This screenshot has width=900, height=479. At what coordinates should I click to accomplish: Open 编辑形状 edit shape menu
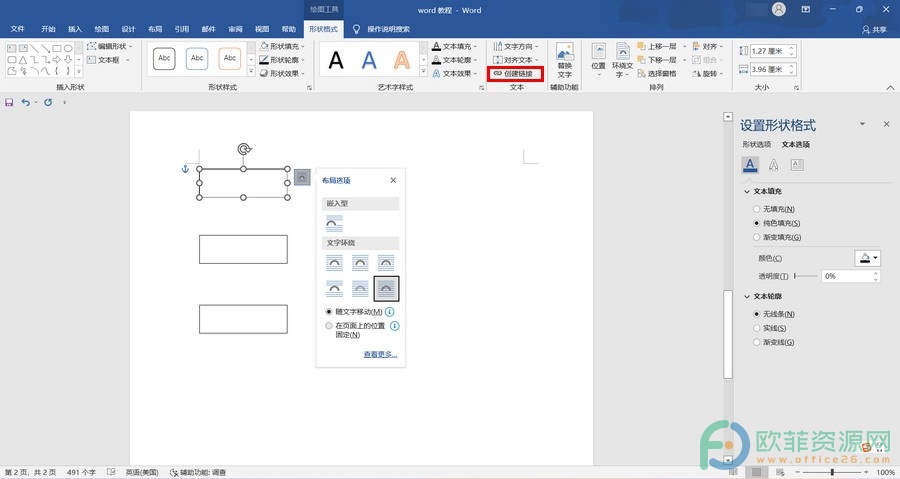110,46
